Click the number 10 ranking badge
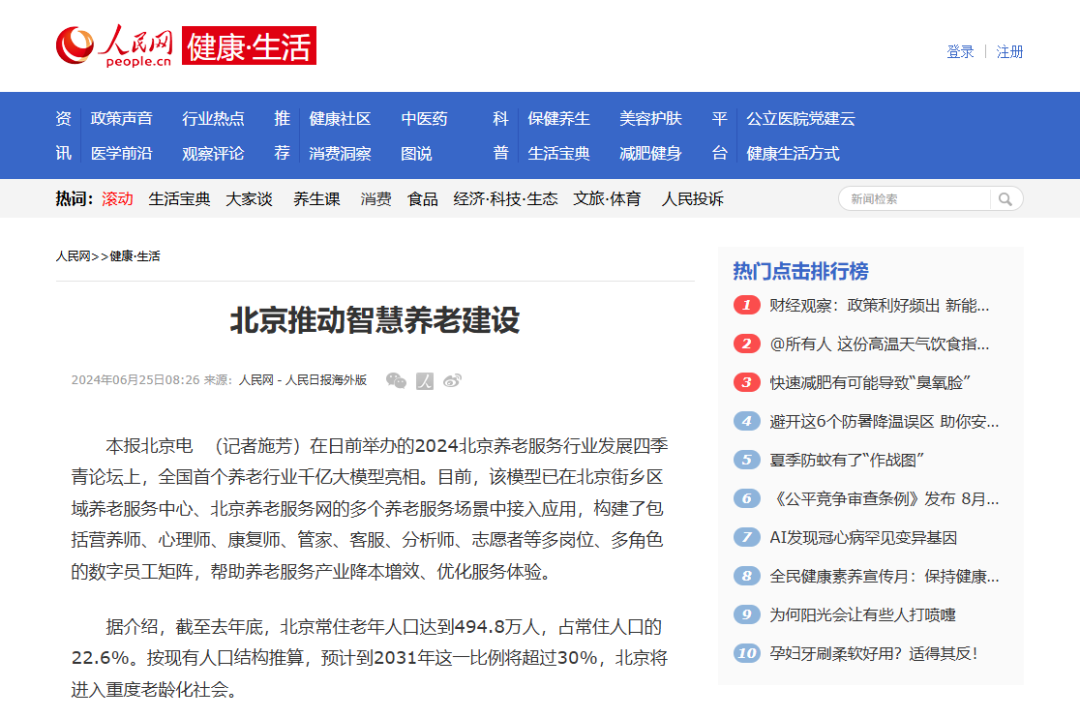1080x718 pixels. pos(746,653)
